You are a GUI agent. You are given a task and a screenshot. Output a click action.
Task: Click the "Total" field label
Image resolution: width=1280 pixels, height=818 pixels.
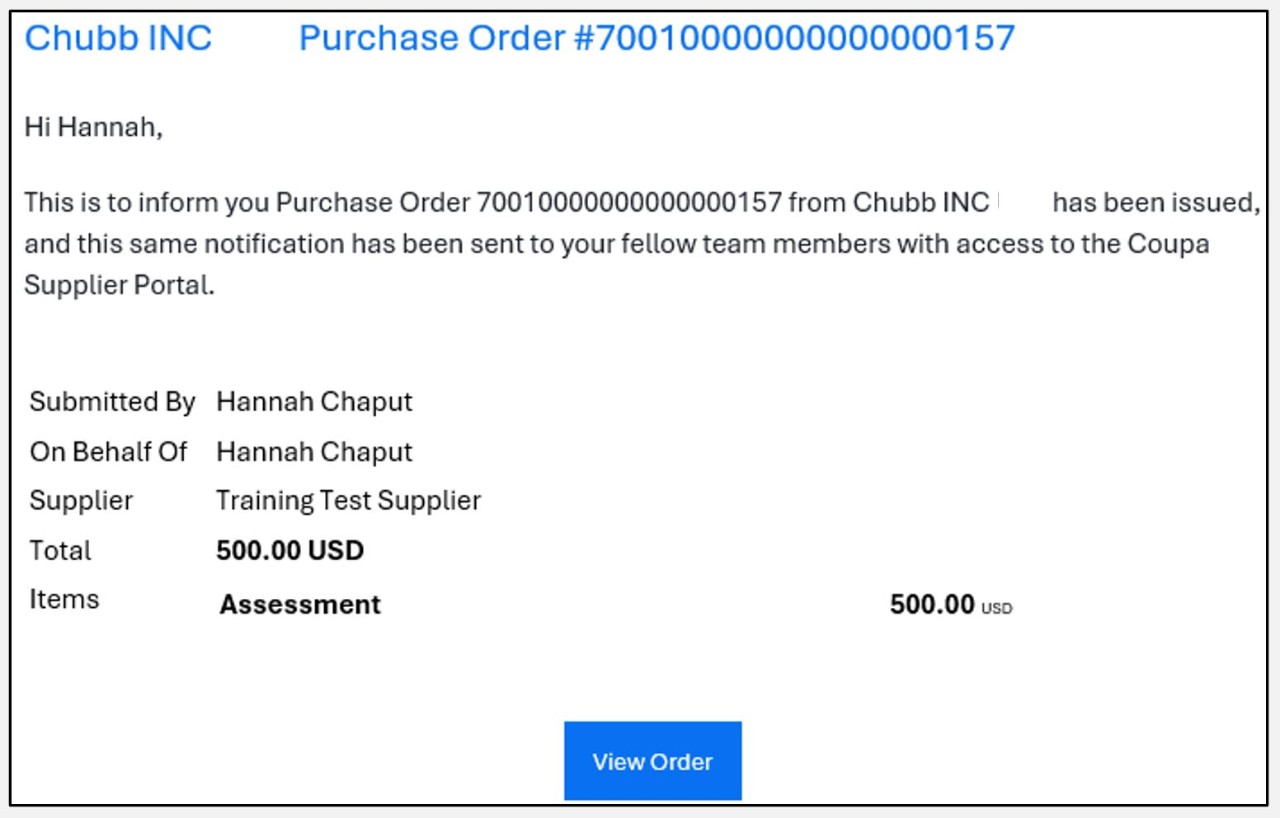60,551
